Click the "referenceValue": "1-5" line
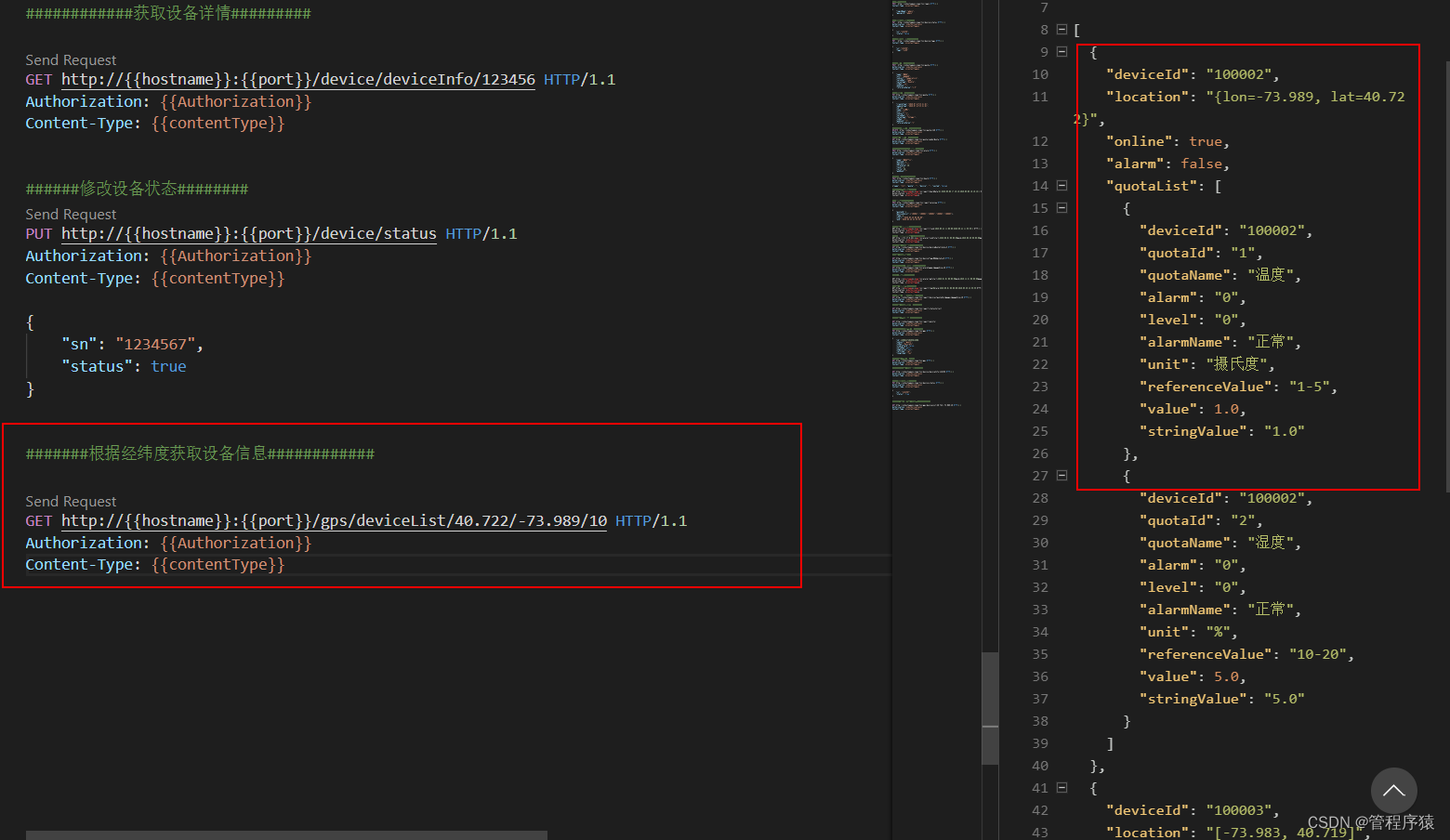The height and width of the screenshot is (840, 1450). pyautogui.click(x=1238, y=387)
